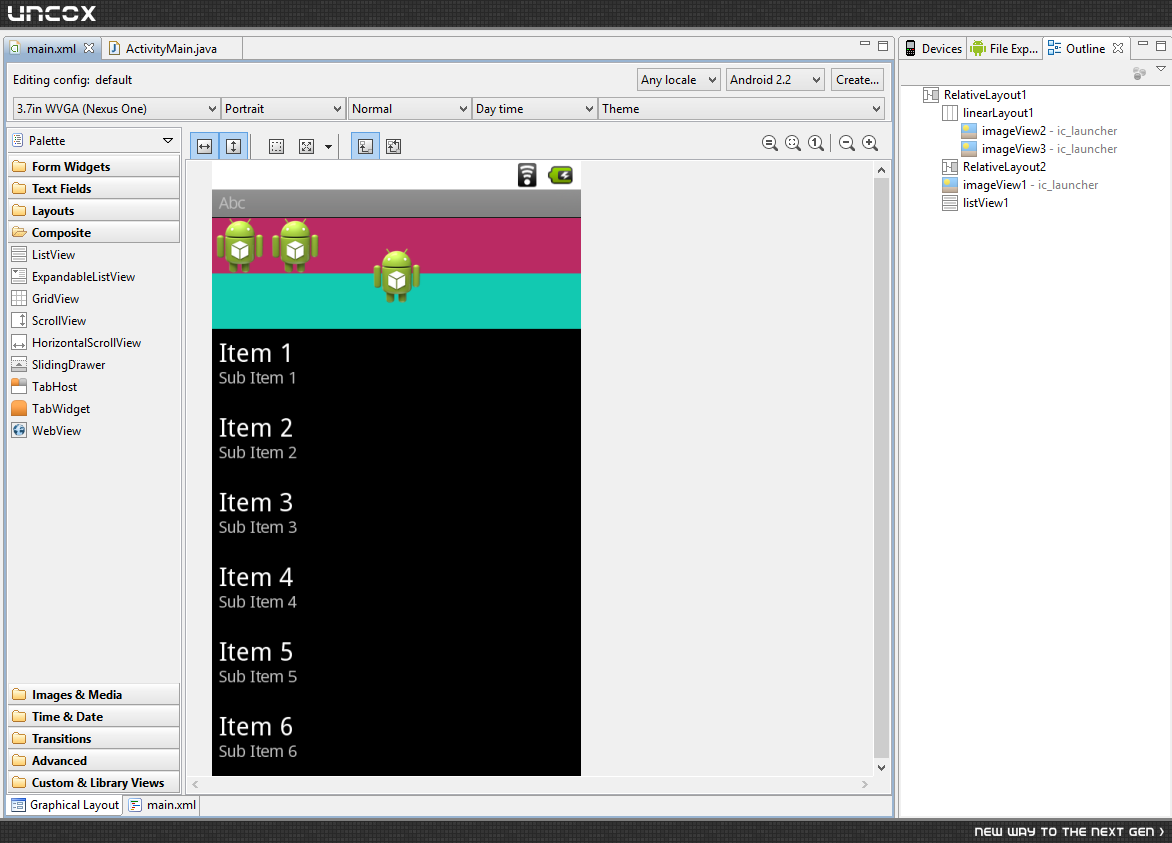The image size is (1172, 843).
Task: Open the Outline view menu arrow
Action: click(x=1160, y=69)
